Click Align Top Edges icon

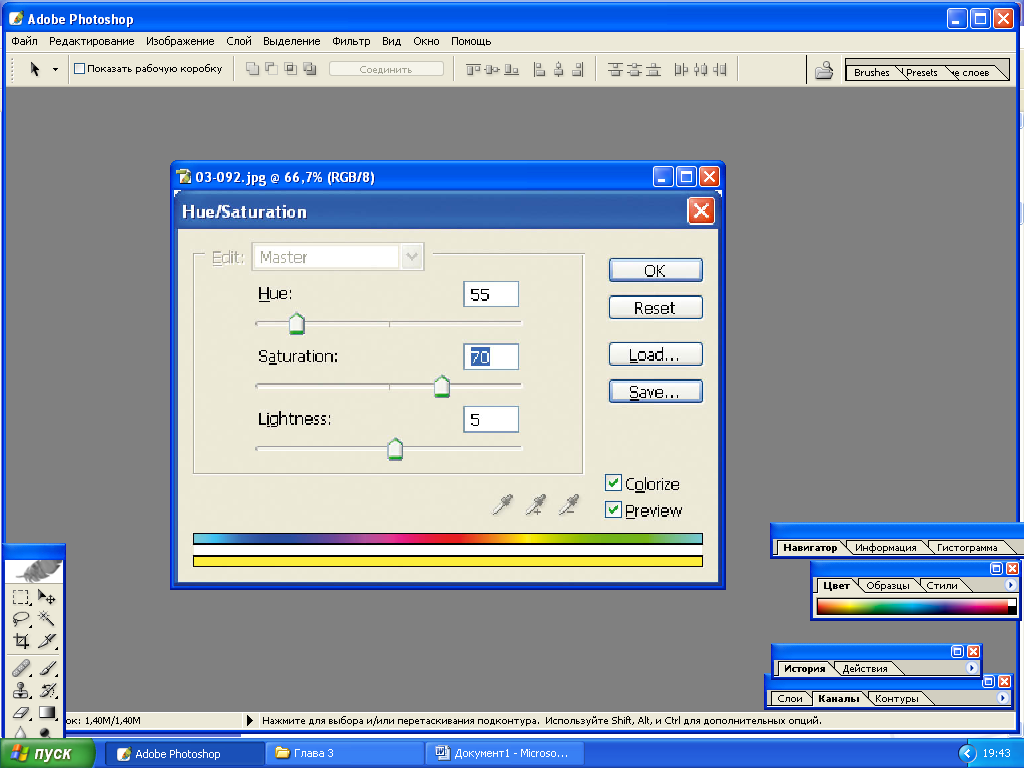(473, 69)
